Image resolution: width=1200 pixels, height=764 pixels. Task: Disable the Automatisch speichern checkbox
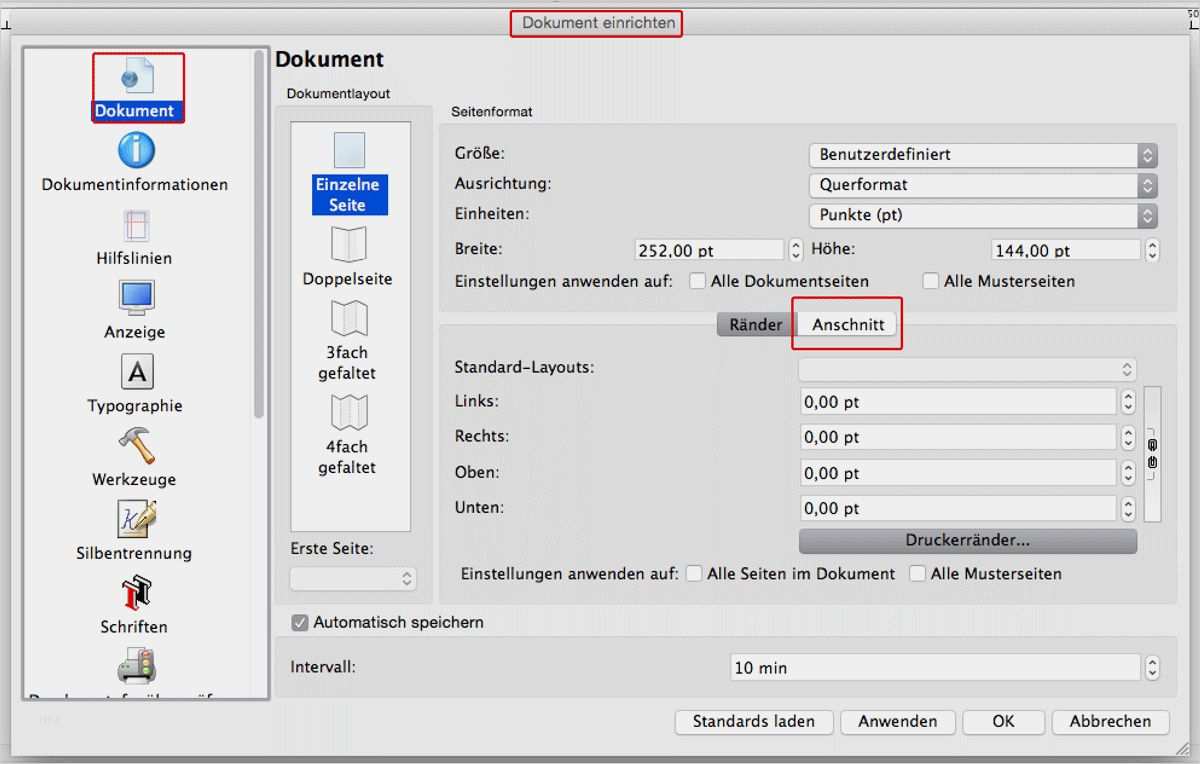(300, 622)
